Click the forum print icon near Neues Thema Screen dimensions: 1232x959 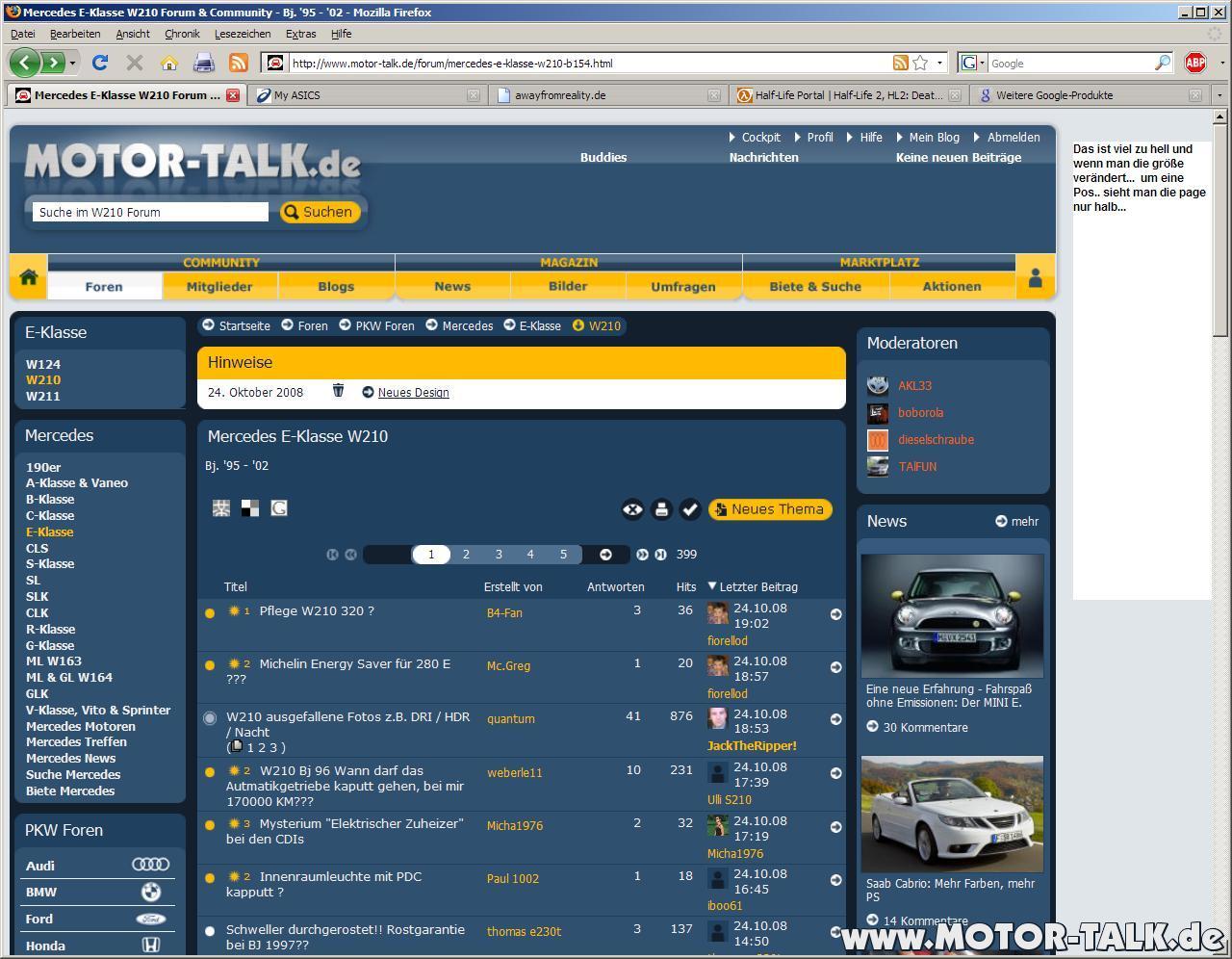(661, 509)
